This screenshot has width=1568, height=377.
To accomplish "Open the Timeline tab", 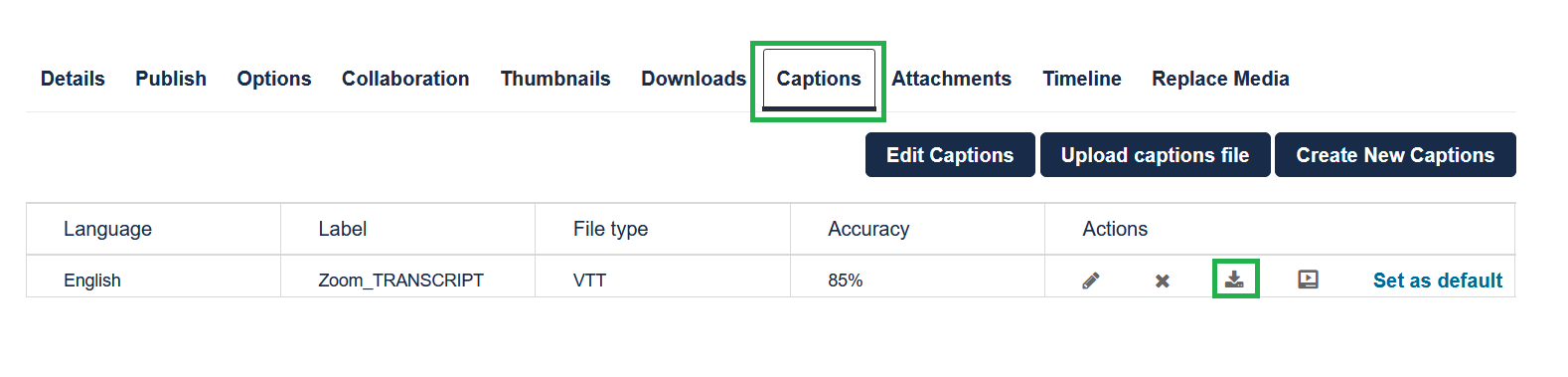I will point(1082,79).
